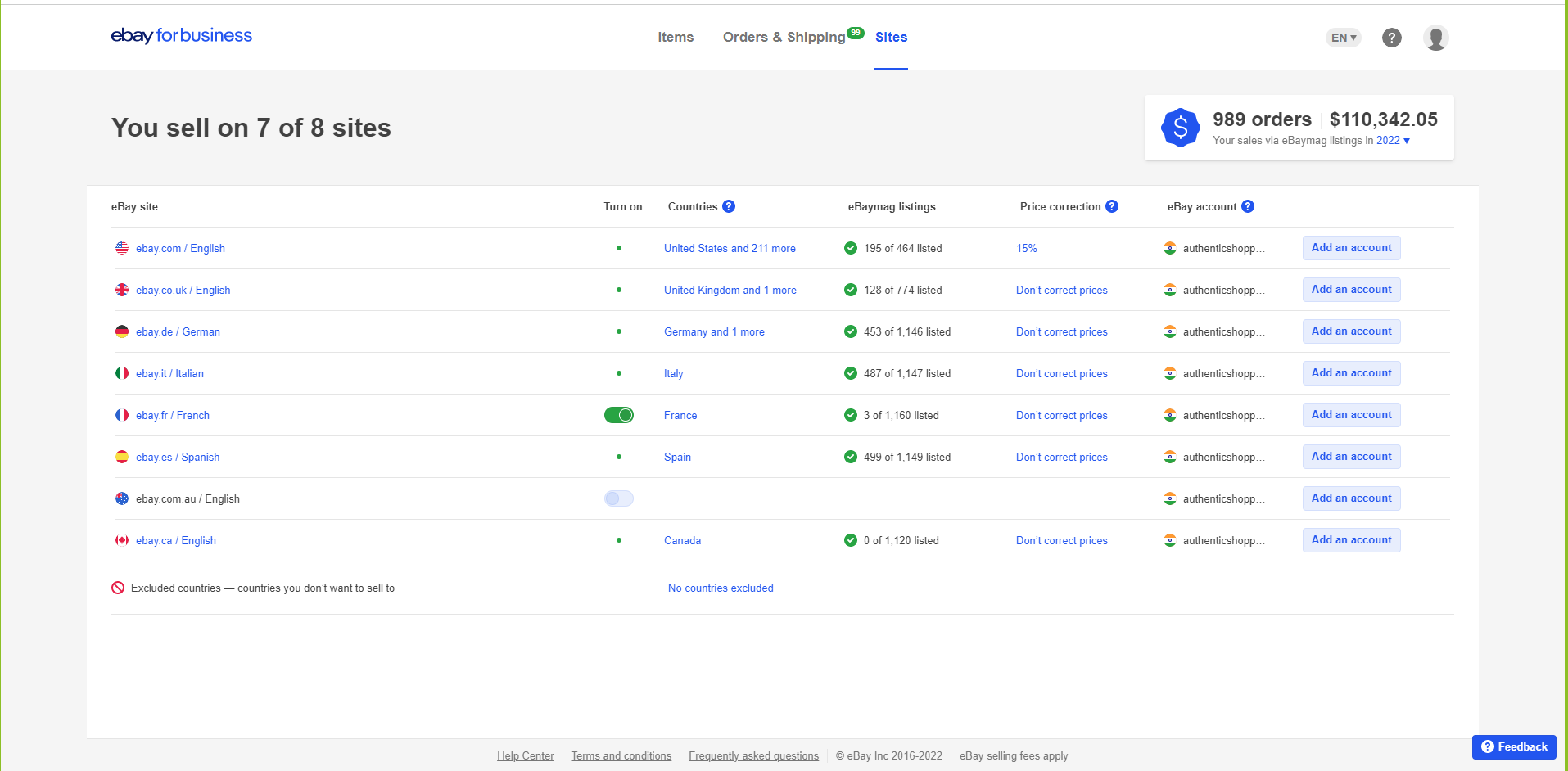The image size is (1568, 771).
Task: Click the Australian flag icon for ebay.com.au
Action: tap(122, 498)
